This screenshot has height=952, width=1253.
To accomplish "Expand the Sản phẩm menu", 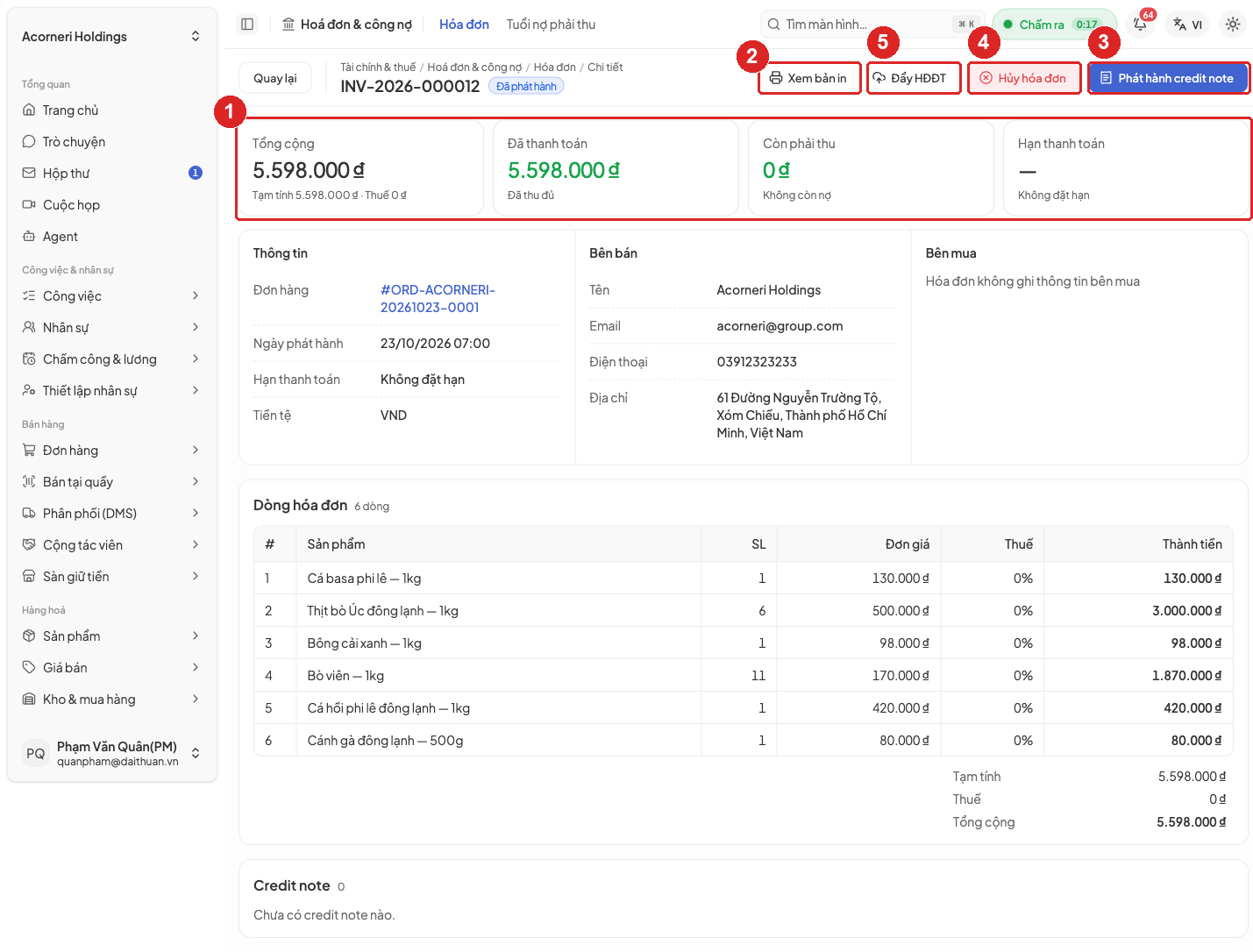I will pyautogui.click(x=112, y=636).
